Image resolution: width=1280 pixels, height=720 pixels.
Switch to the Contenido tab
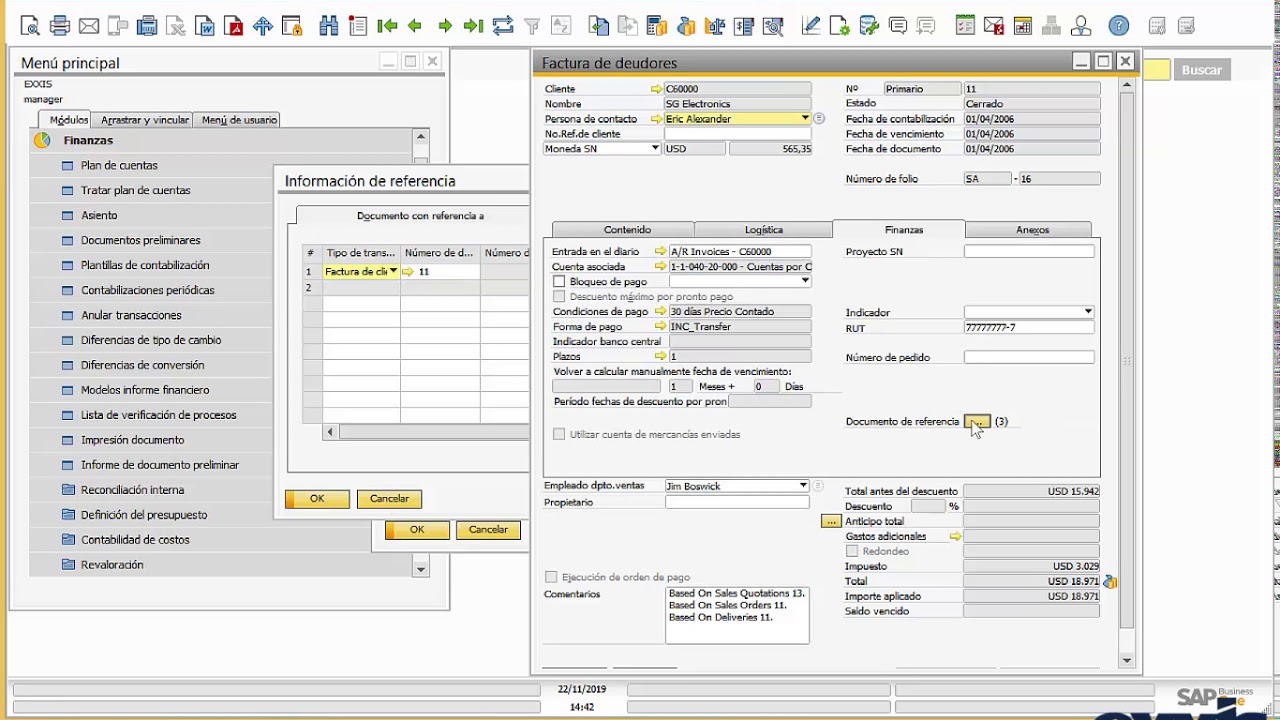pyautogui.click(x=627, y=230)
